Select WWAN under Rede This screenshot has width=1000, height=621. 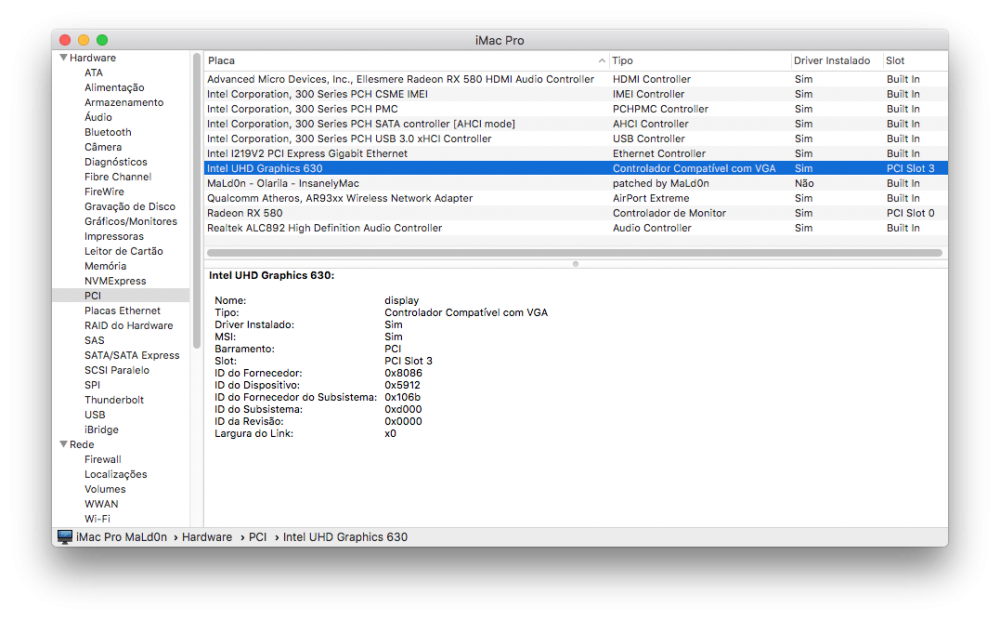point(101,504)
